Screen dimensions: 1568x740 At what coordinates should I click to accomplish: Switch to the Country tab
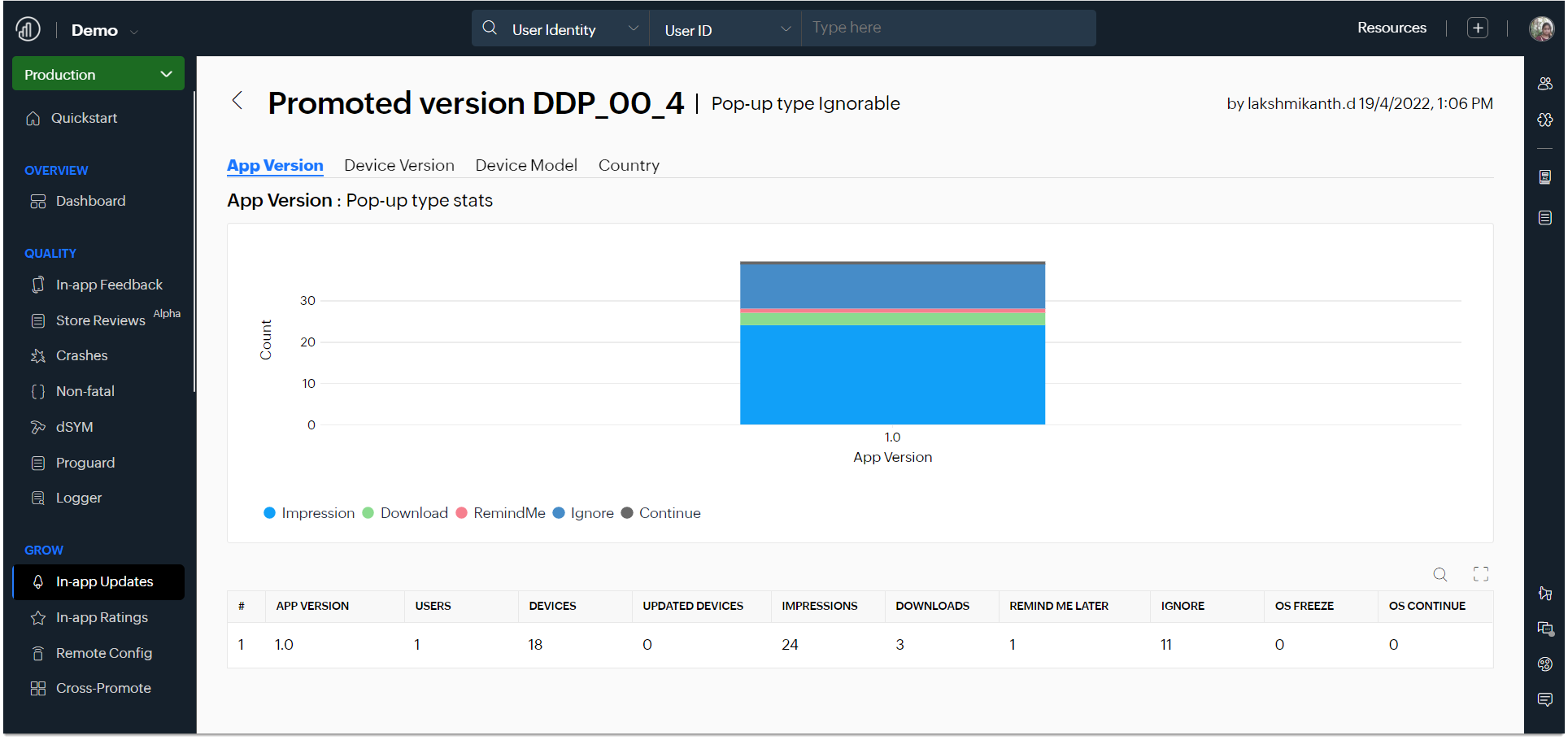pyautogui.click(x=629, y=166)
